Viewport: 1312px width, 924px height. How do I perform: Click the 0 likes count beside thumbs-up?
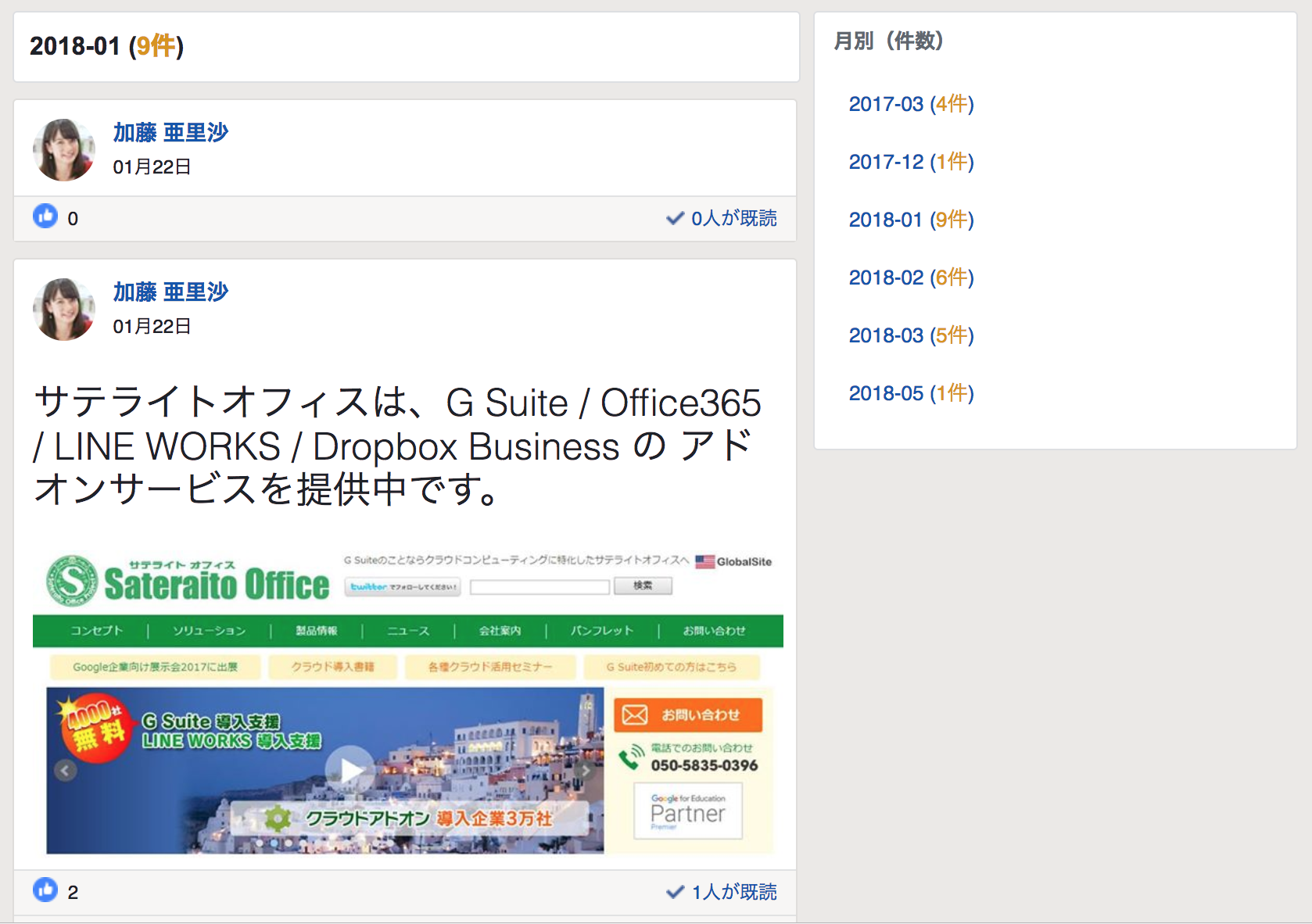pyautogui.click(x=73, y=218)
